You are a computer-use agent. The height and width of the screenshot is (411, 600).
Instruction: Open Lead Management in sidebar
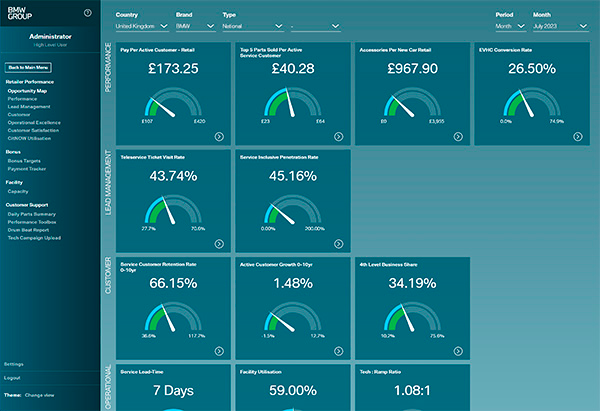pos(29,107)
